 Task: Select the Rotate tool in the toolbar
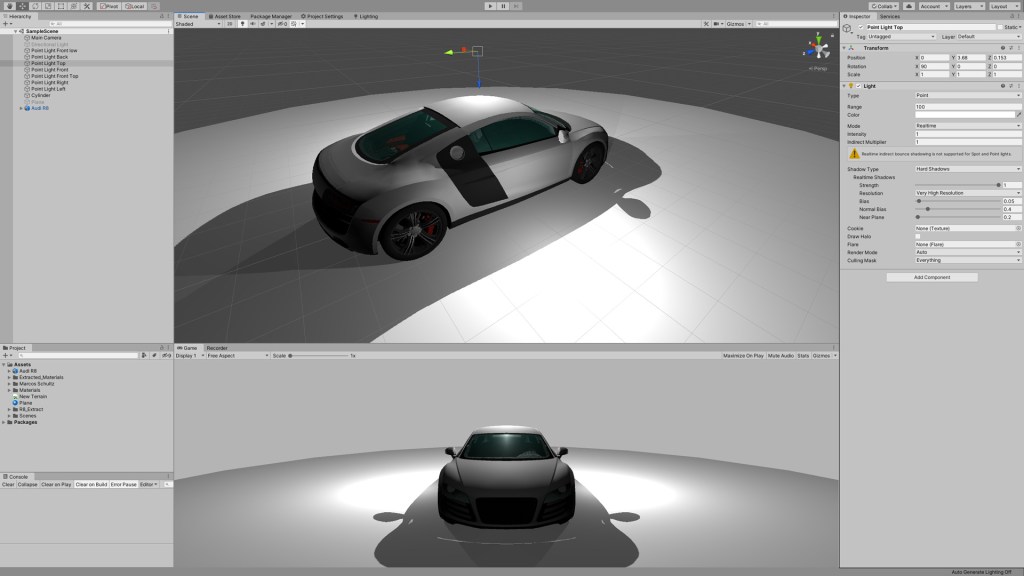tap(35, 6)
